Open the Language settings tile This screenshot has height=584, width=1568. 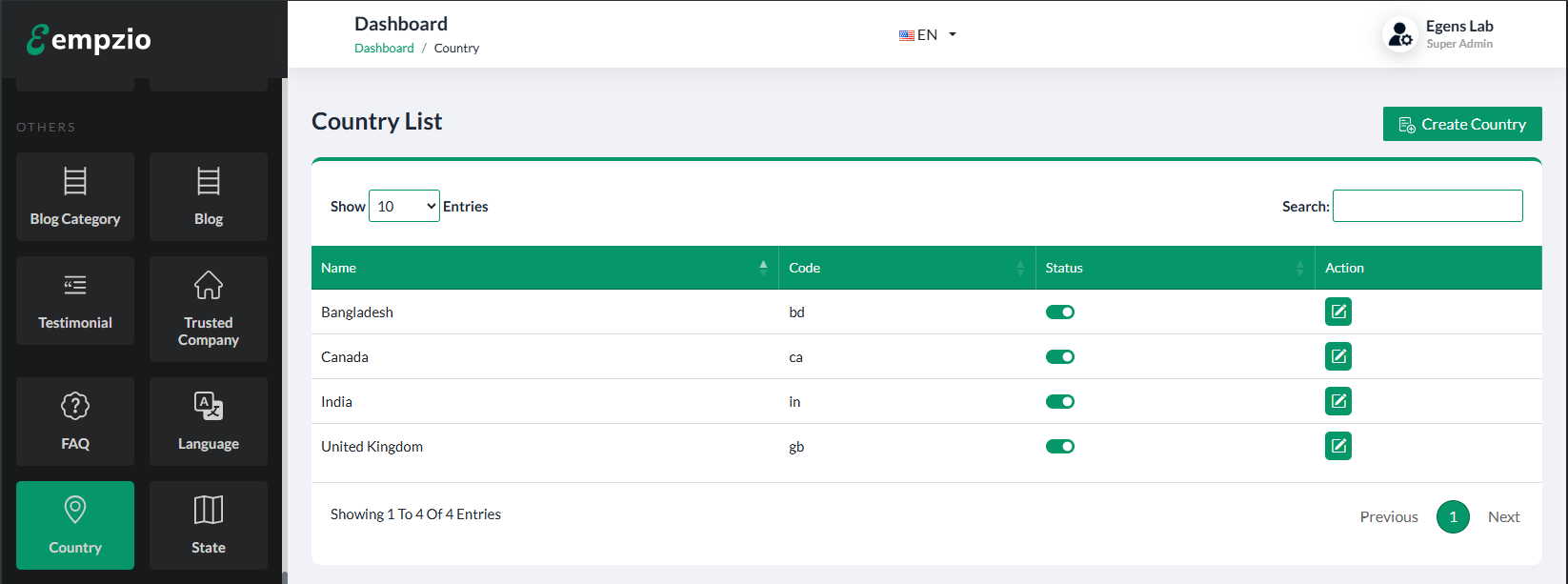(209, 421)
